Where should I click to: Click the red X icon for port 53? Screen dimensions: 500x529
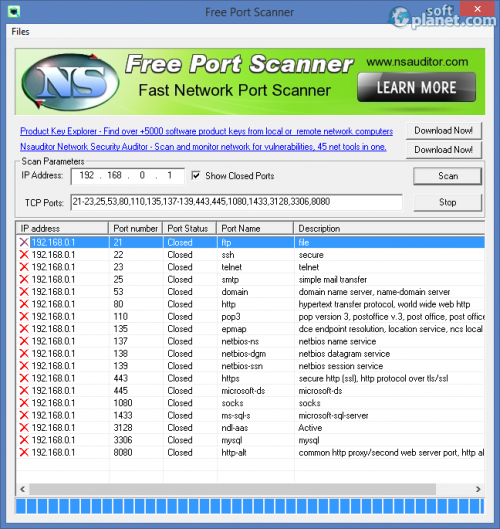pyautogui.click(x=24, y=292)
